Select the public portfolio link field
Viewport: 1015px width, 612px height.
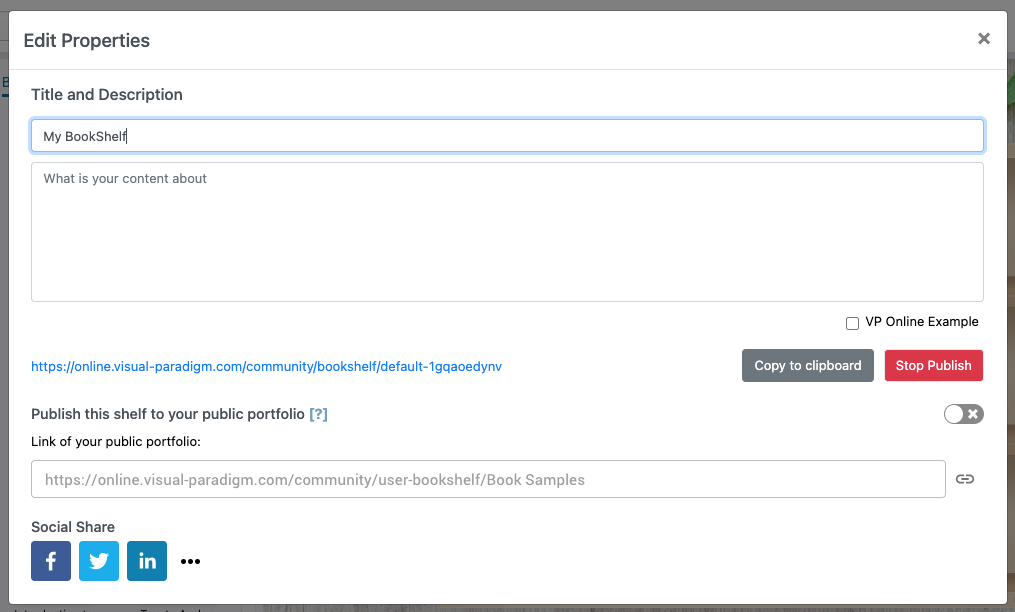coord(488,479)
